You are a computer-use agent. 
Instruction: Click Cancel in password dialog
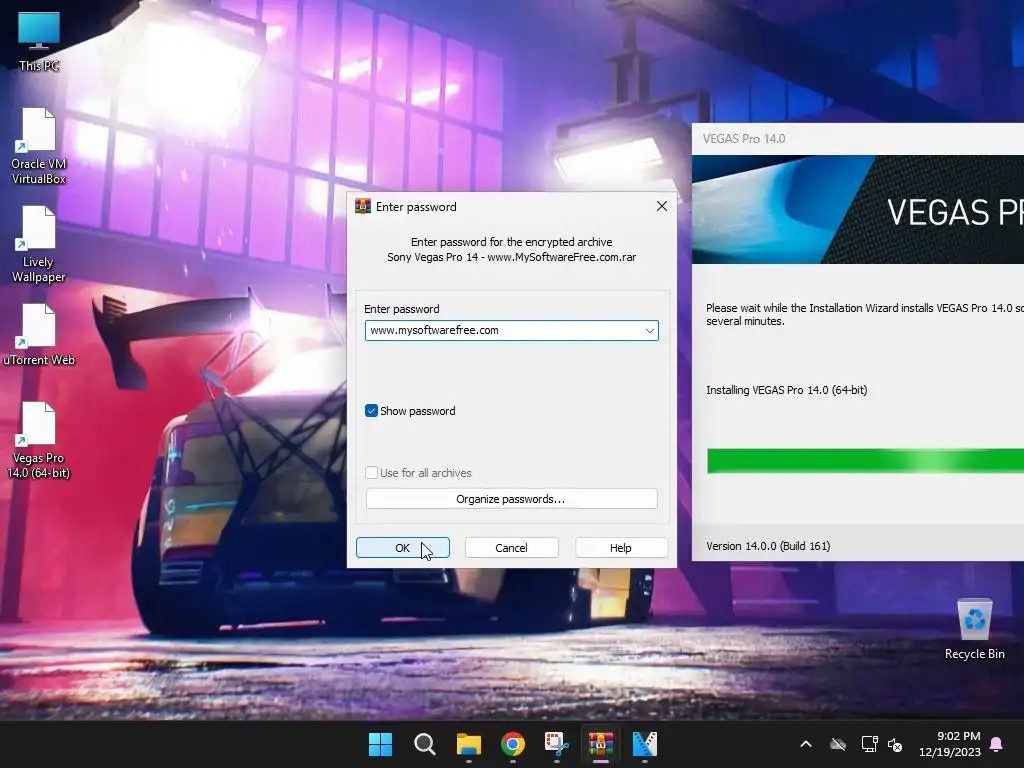pyautogui.click(x=511, y=548)
